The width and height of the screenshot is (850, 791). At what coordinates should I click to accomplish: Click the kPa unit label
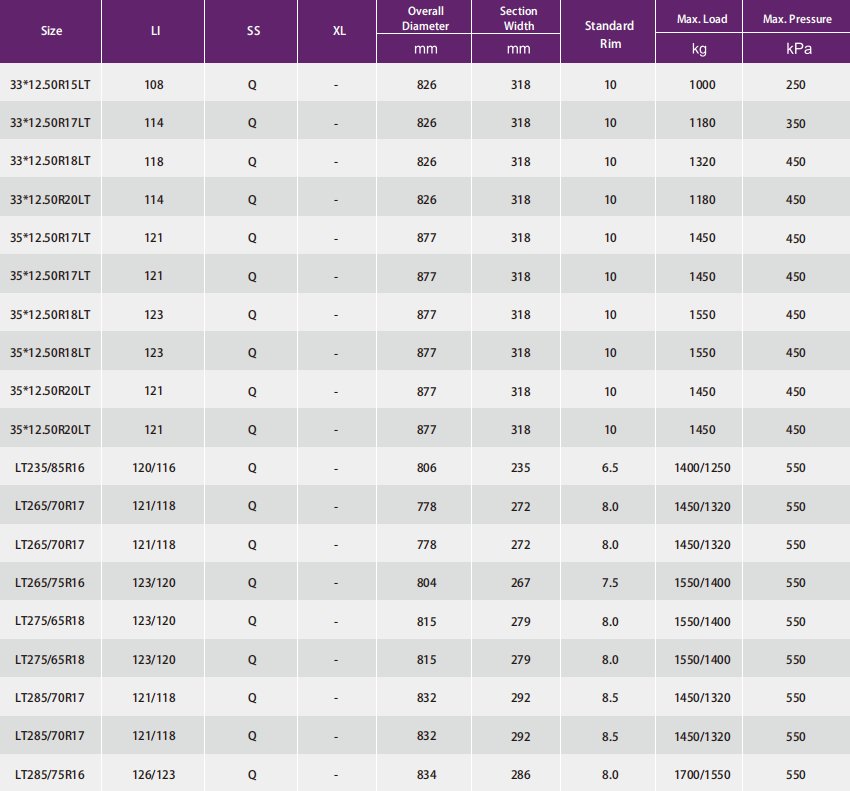tap(796, 48)
